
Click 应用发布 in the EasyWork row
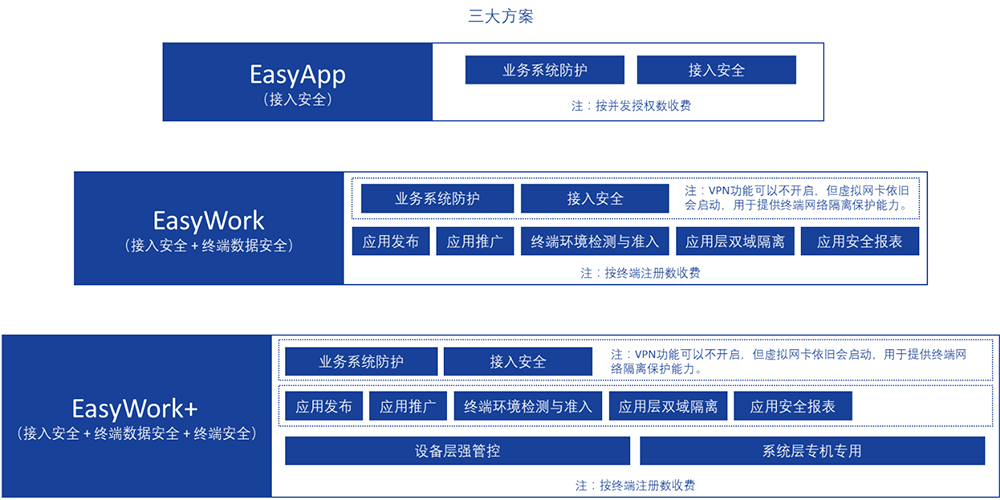[x=391, y=241]
